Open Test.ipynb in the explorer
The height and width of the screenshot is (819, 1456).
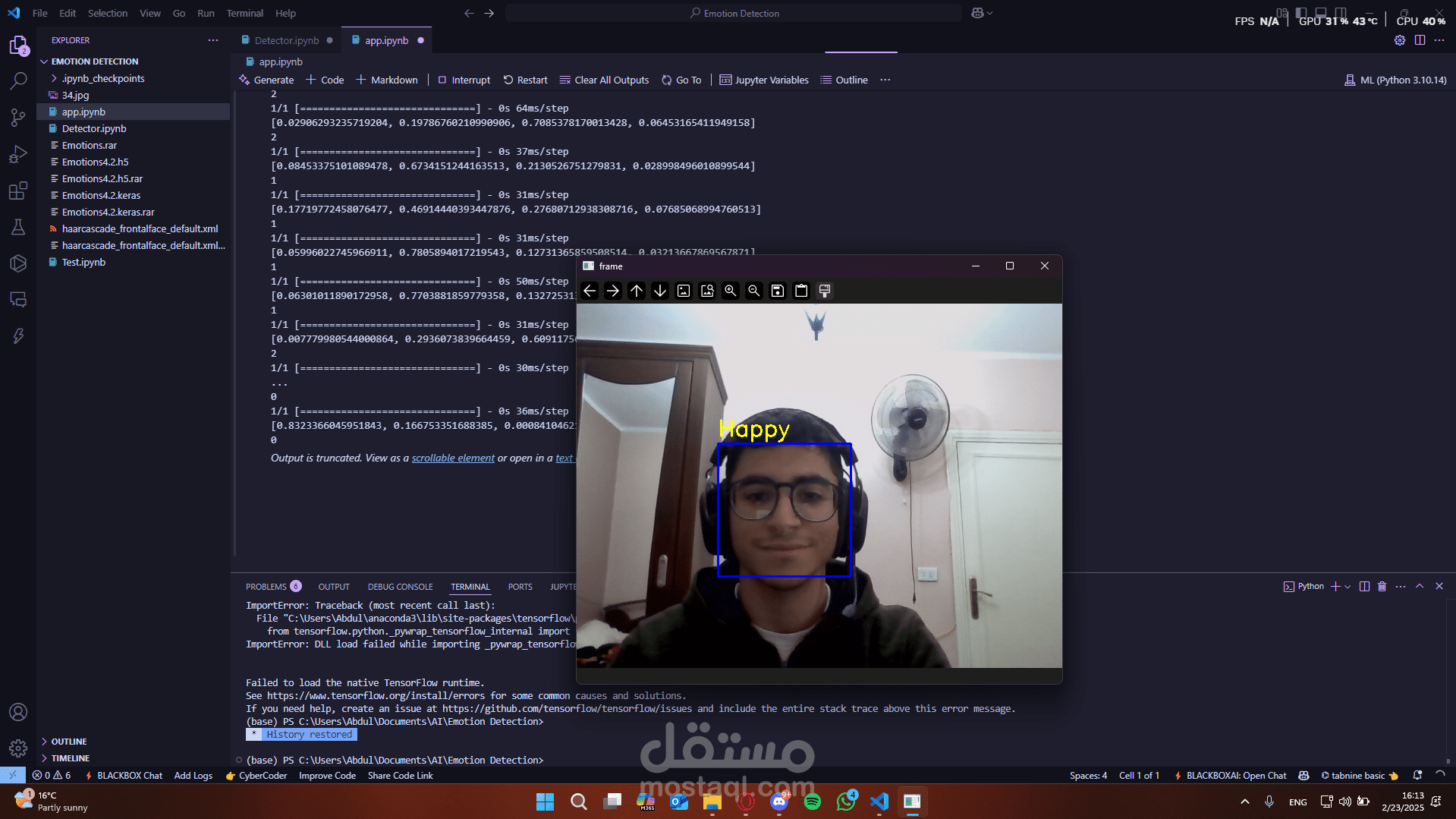(x=83, y=262)
